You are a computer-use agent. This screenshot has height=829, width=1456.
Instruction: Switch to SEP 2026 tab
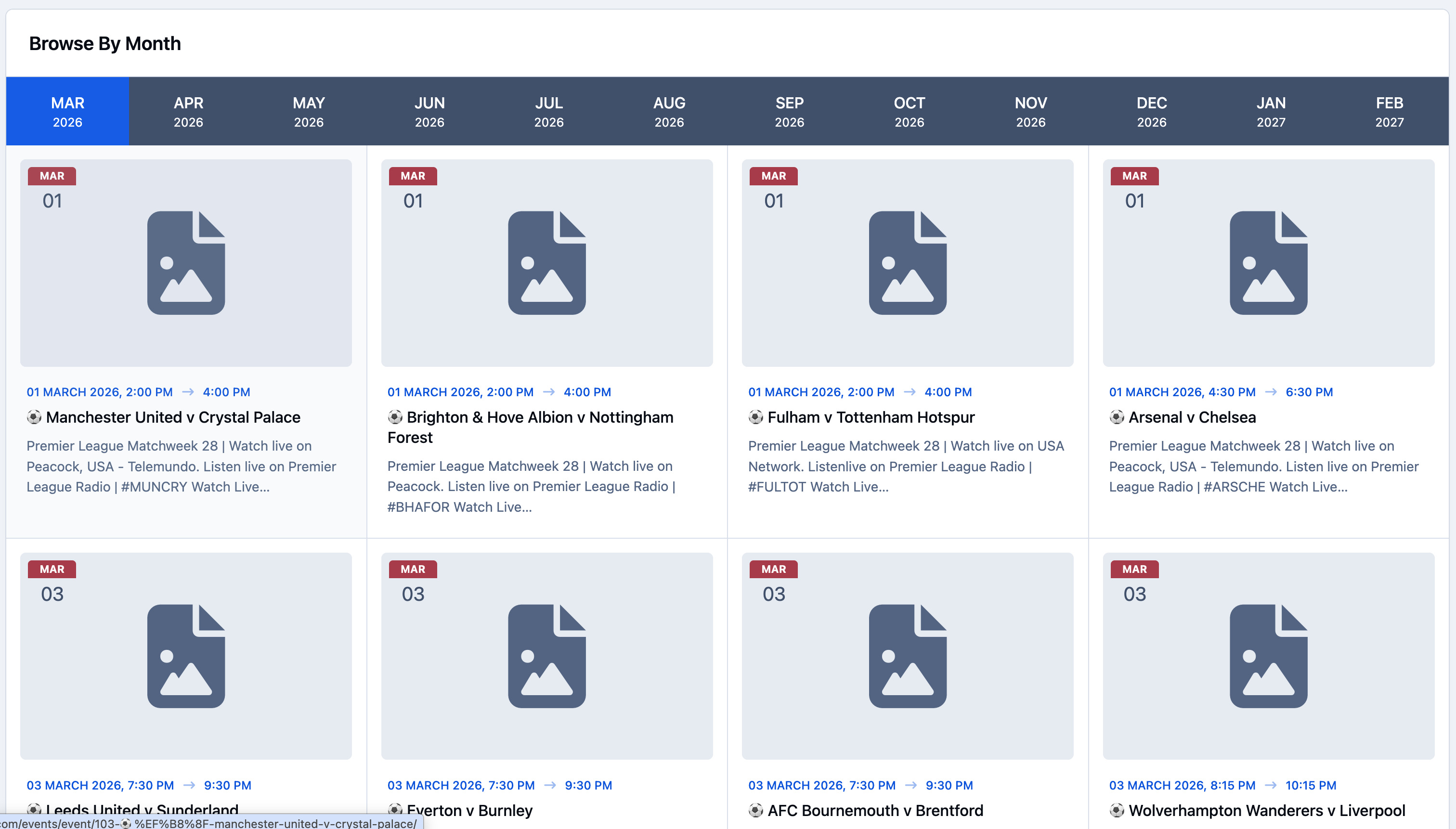(x=789, y=112)
